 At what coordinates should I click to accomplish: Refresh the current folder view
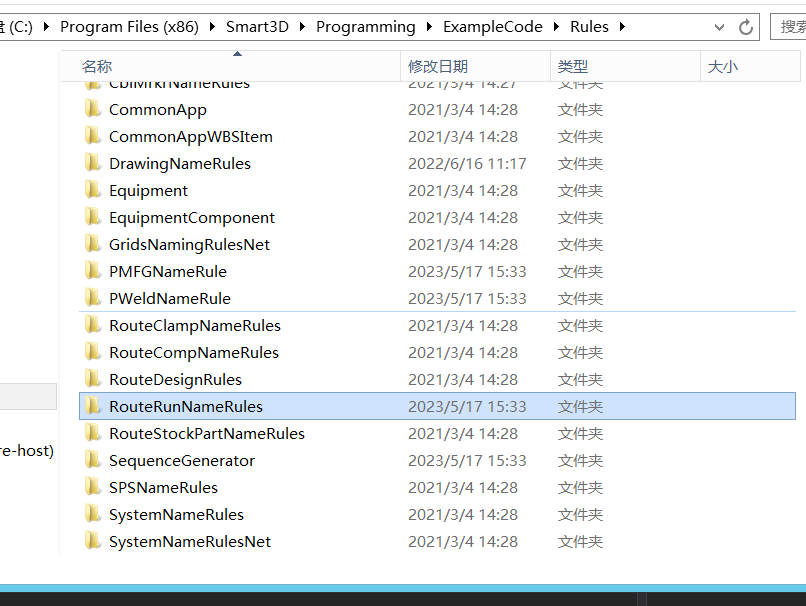click(x=745, y=27)
